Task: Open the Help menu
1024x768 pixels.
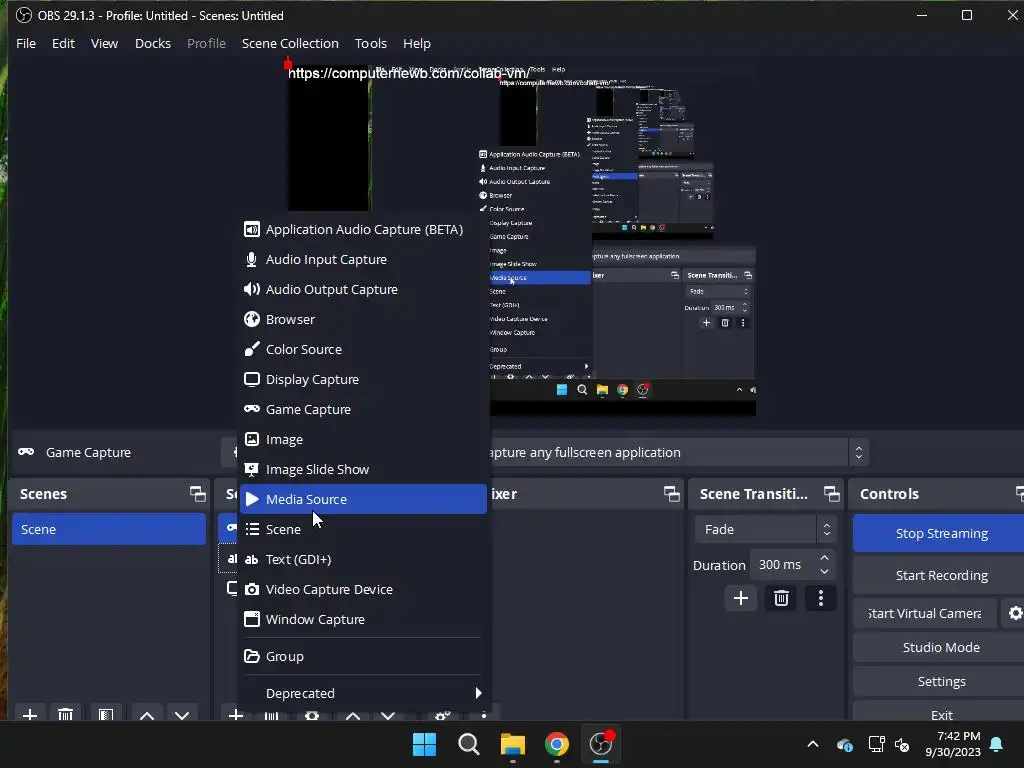Action: point(417,43)
